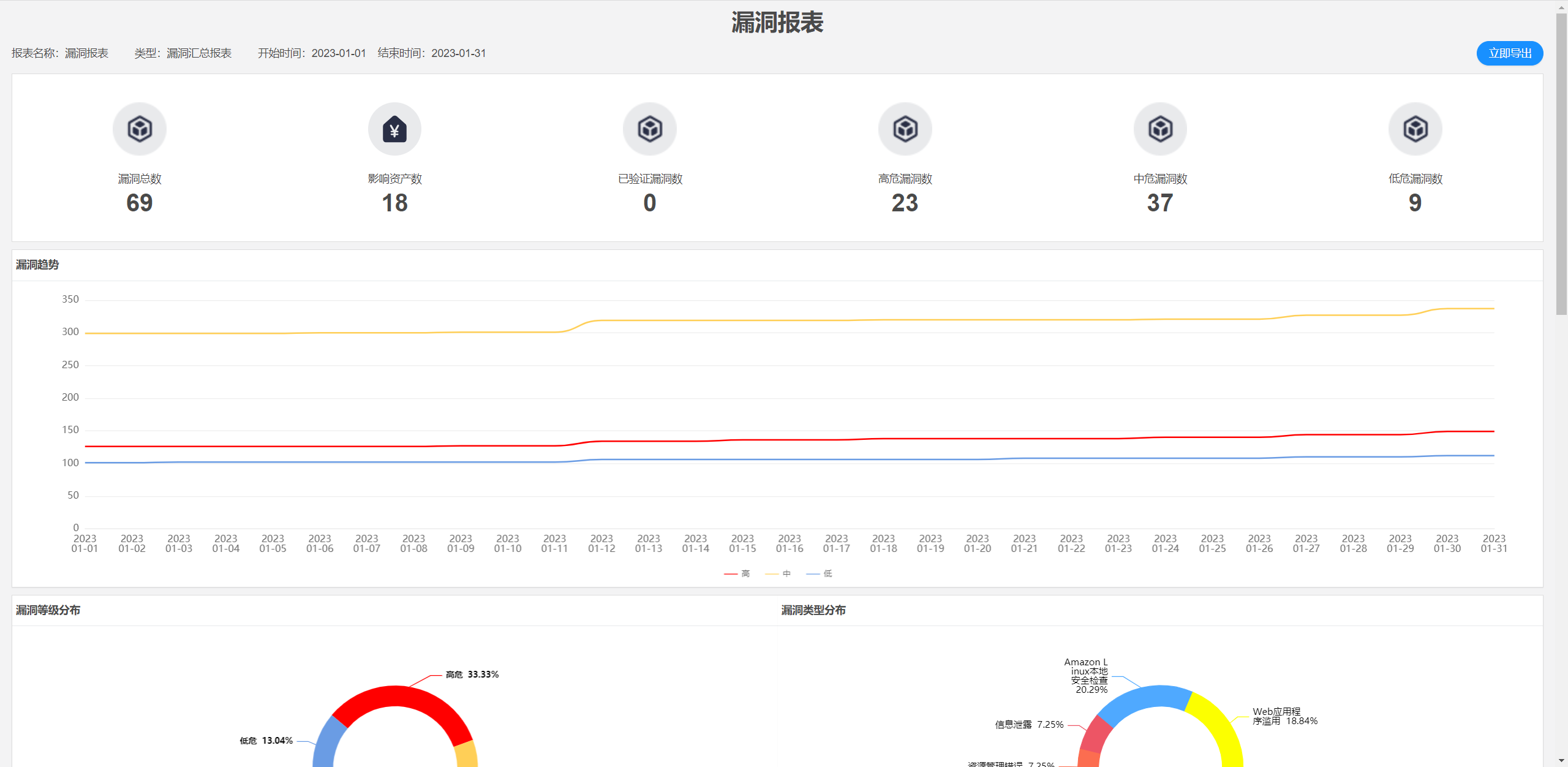Click the 漏洞总数 cube icon
Image resolution: width=1568 pixels, height=767 pixels.
(x=139, y=129)
